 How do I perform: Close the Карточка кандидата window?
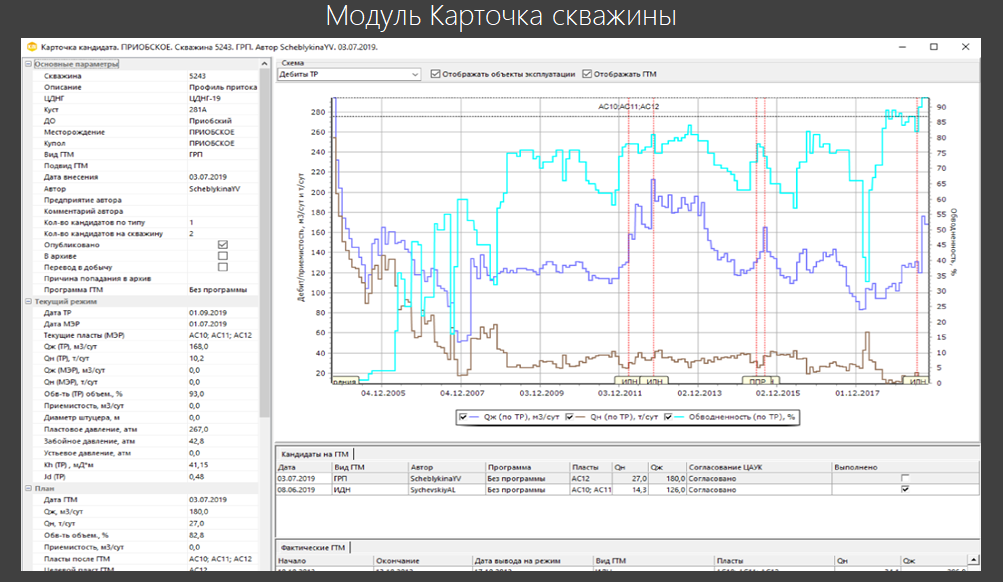[965, 47]
